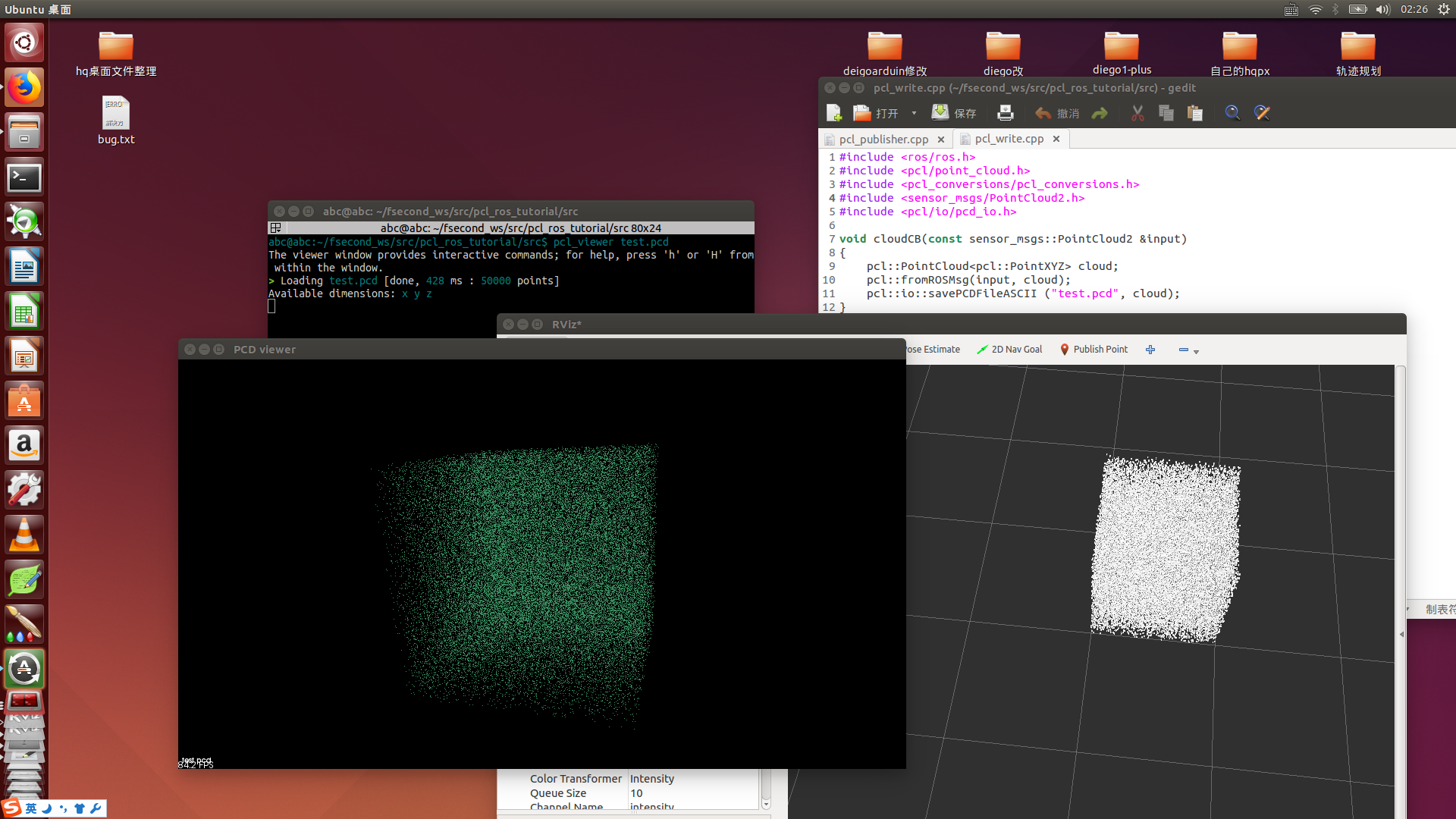Image resolution: width=1456 pixels, height=819 pixels.
Task: Launch Firefox from the Ubuntu dock
Action: (24, 88)
